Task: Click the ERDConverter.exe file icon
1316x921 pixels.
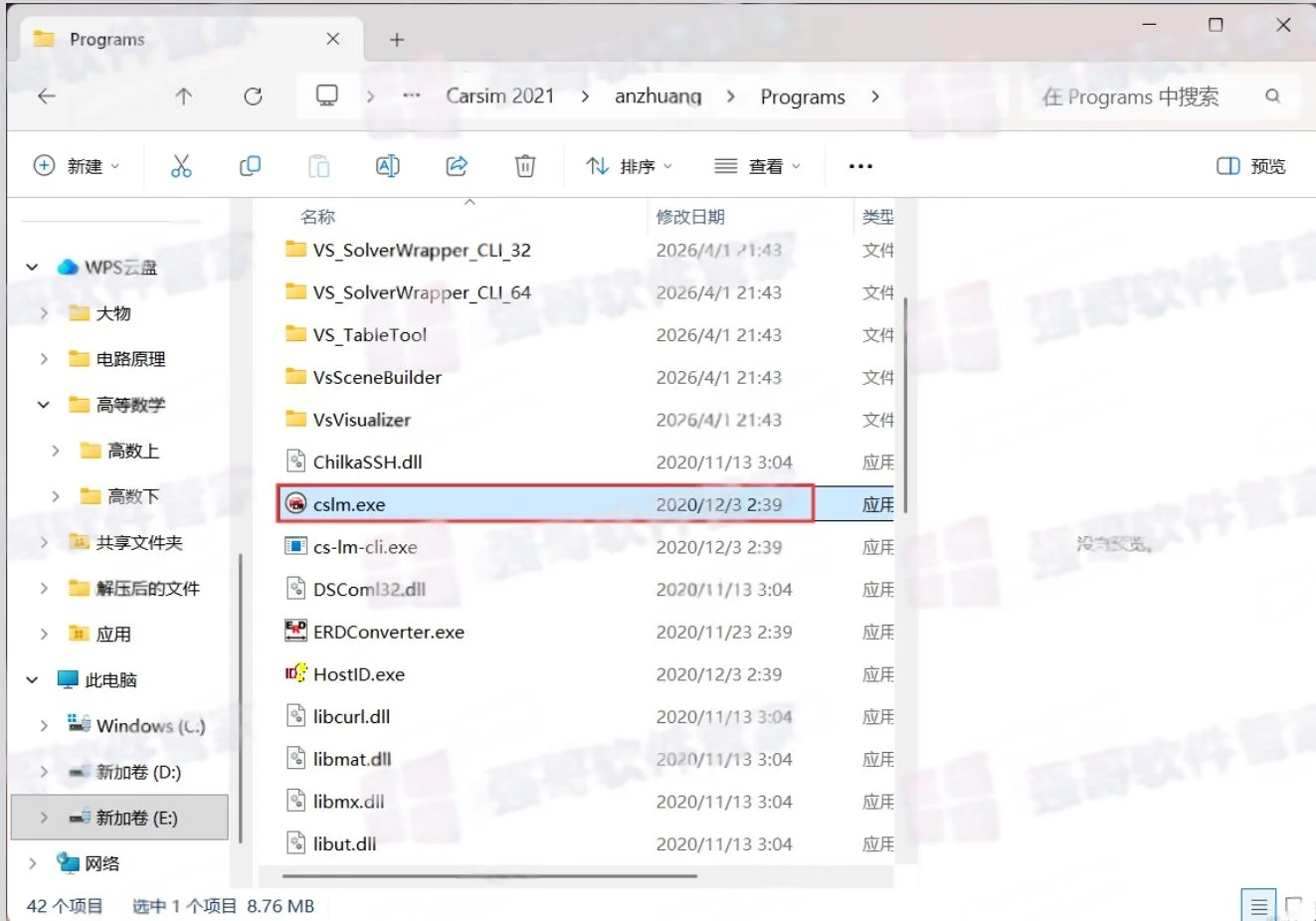Action: [295, 631]
